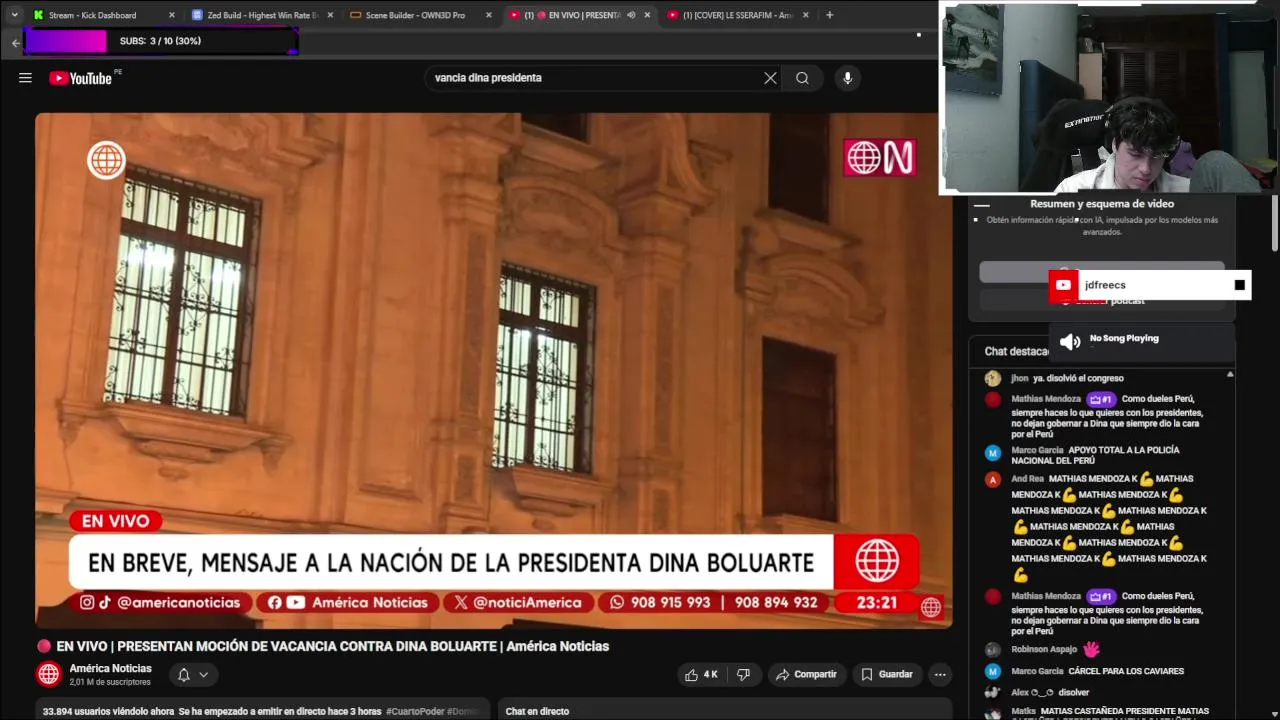Image resolution: width=1280 pixels, height=720 pixels.
Task: Click the webcam overlay thumbnail
Action: pyautogui.click(x=1108, y=97)
